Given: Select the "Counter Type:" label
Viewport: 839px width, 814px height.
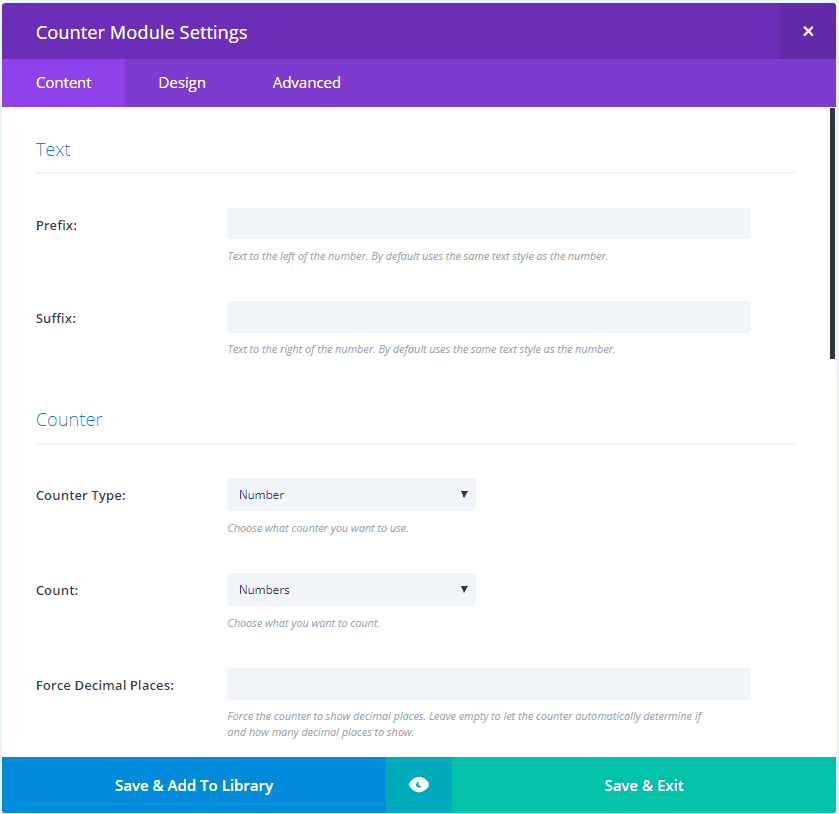Looking at the screenshot, I should point(81,495).
